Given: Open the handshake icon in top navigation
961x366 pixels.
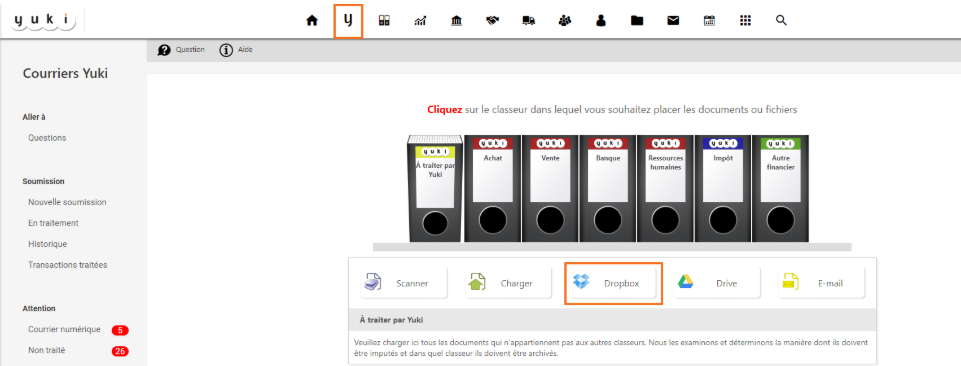Looking at the screenshot, I should [x=492, y=21].
